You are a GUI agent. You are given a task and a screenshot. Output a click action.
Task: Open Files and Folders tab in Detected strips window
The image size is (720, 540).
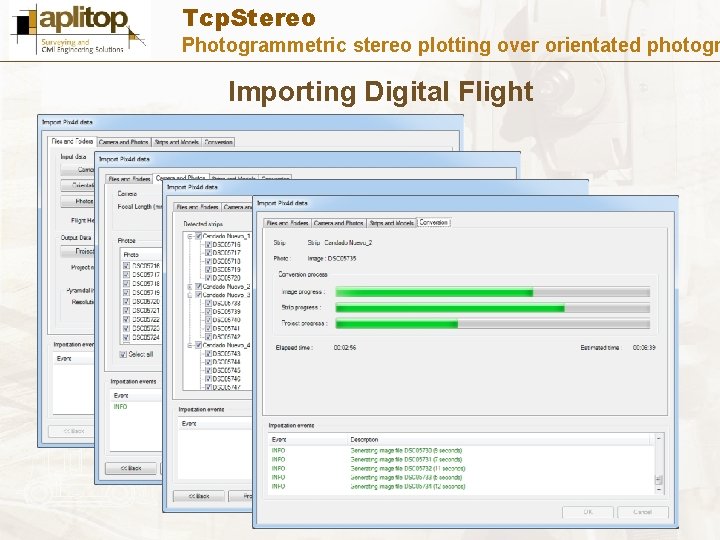(x=197, y=207)
